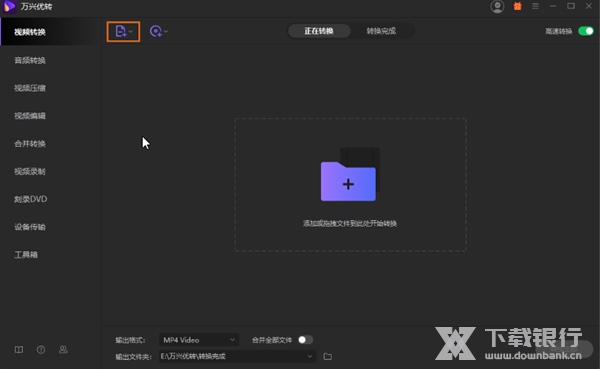The width and height of the screenshot is (600, 369).
Task: Toggle the 高速转换 switch
Action: [x=585, y=31]
